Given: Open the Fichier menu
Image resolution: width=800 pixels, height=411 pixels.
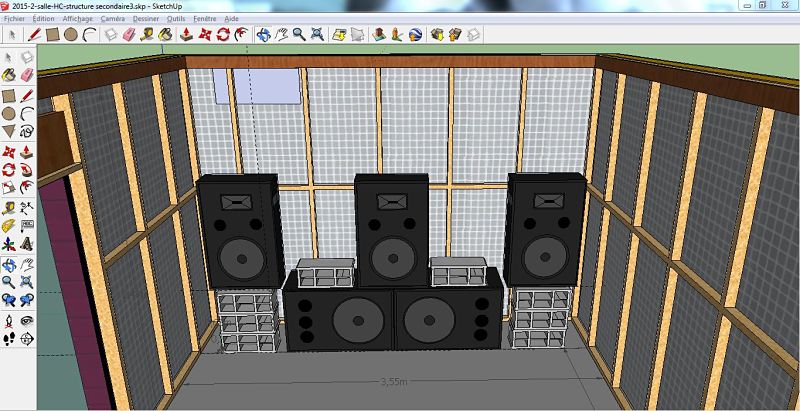Looking at the screenshot, I should 14,18.
